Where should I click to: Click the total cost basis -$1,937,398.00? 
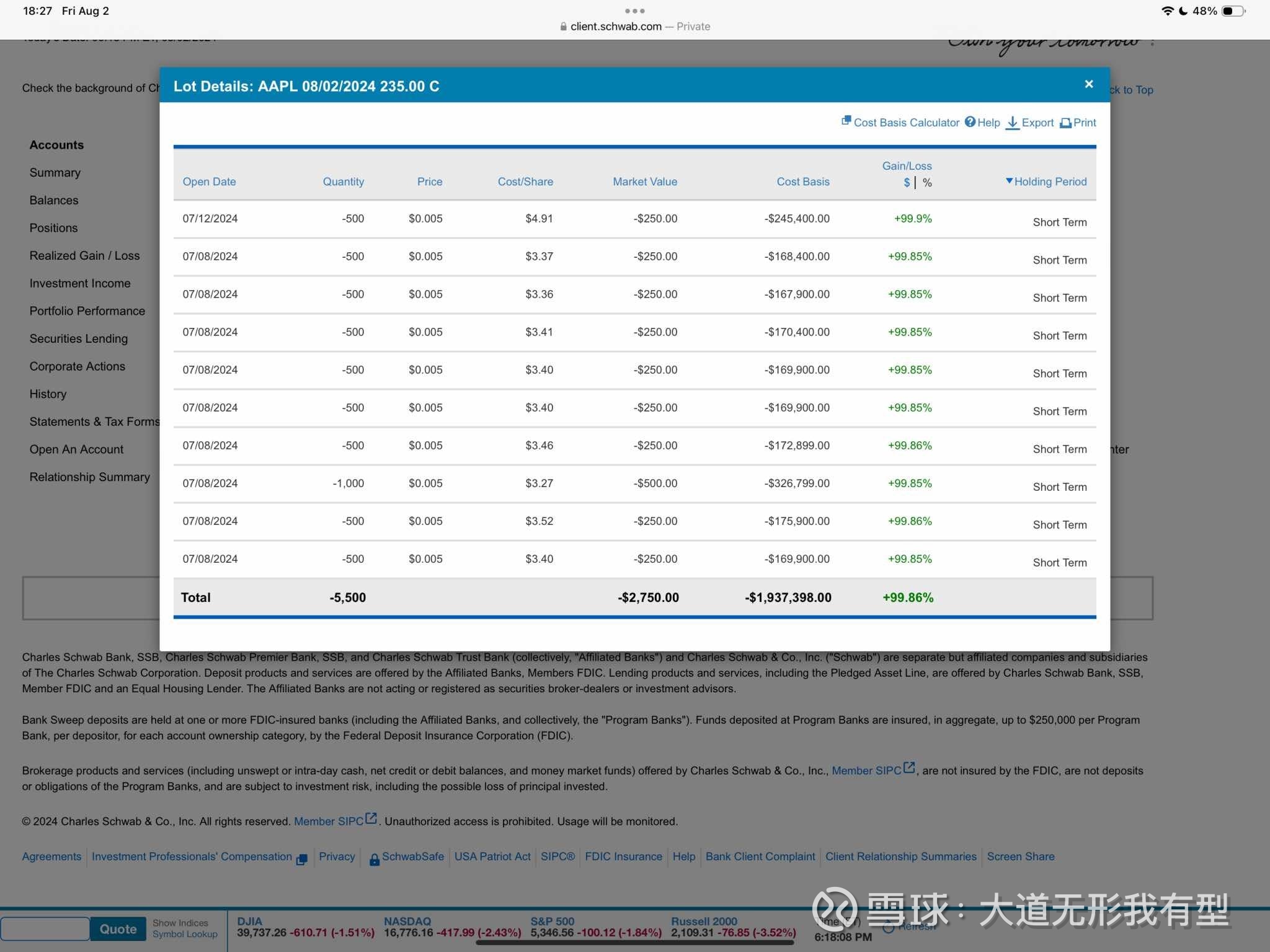[x=788, y=597]
